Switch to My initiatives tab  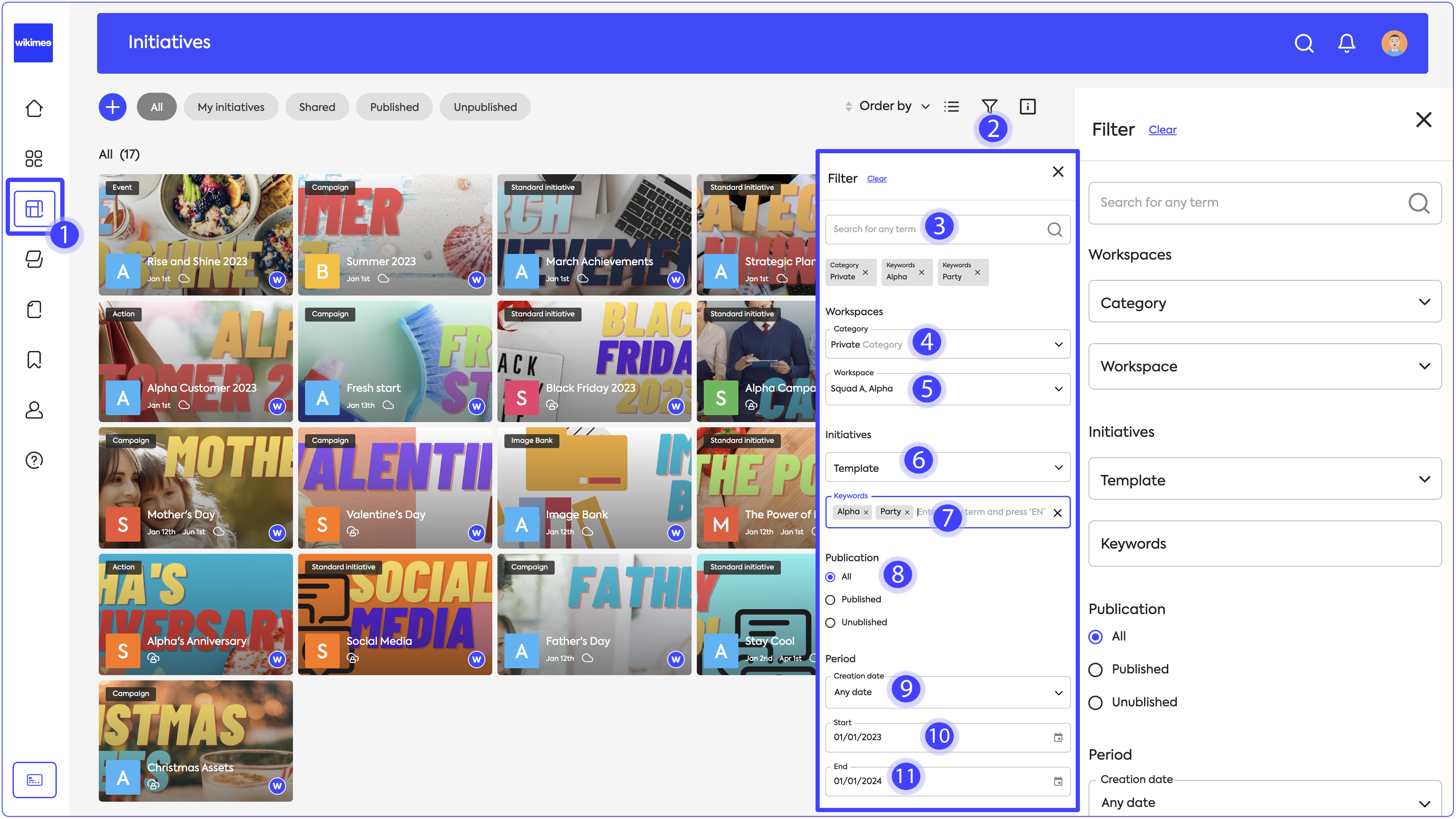pos(231,107)
